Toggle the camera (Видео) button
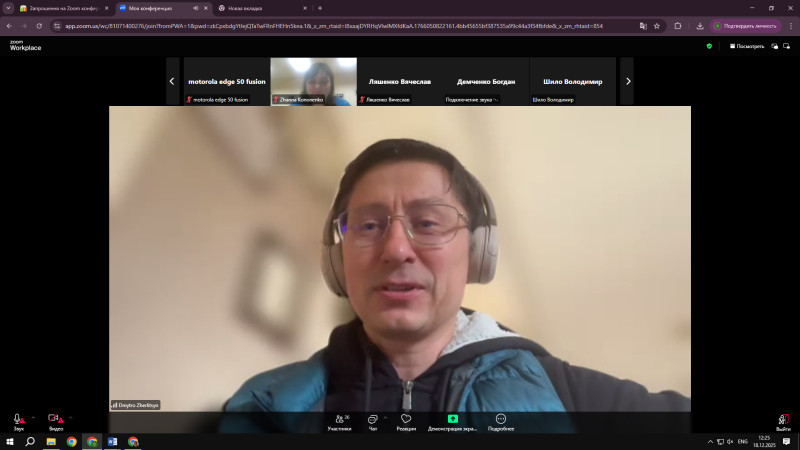The height and width of the screenshot is (450, 800). (x=55, y=420)
